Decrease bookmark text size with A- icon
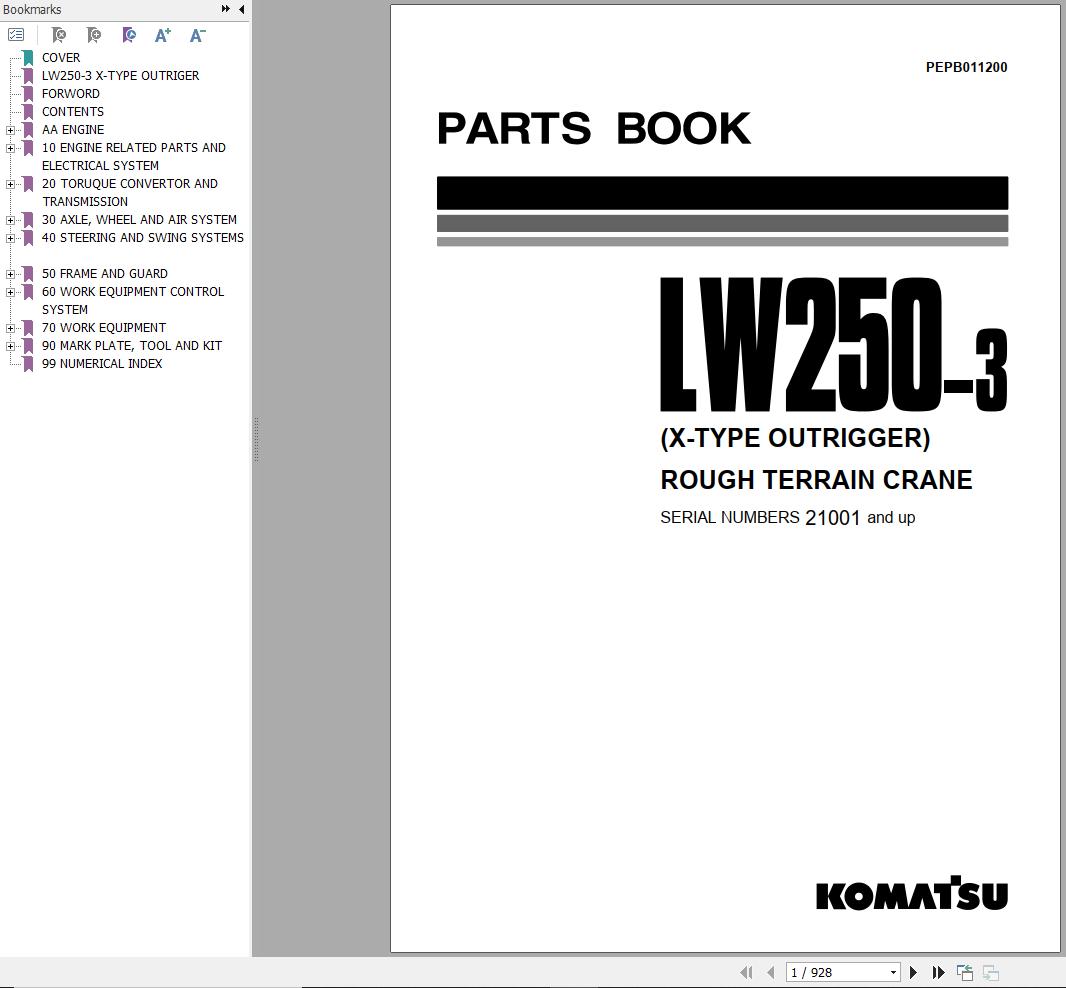The width and height of the screenshot is (1066, 988). click(197, 35)
